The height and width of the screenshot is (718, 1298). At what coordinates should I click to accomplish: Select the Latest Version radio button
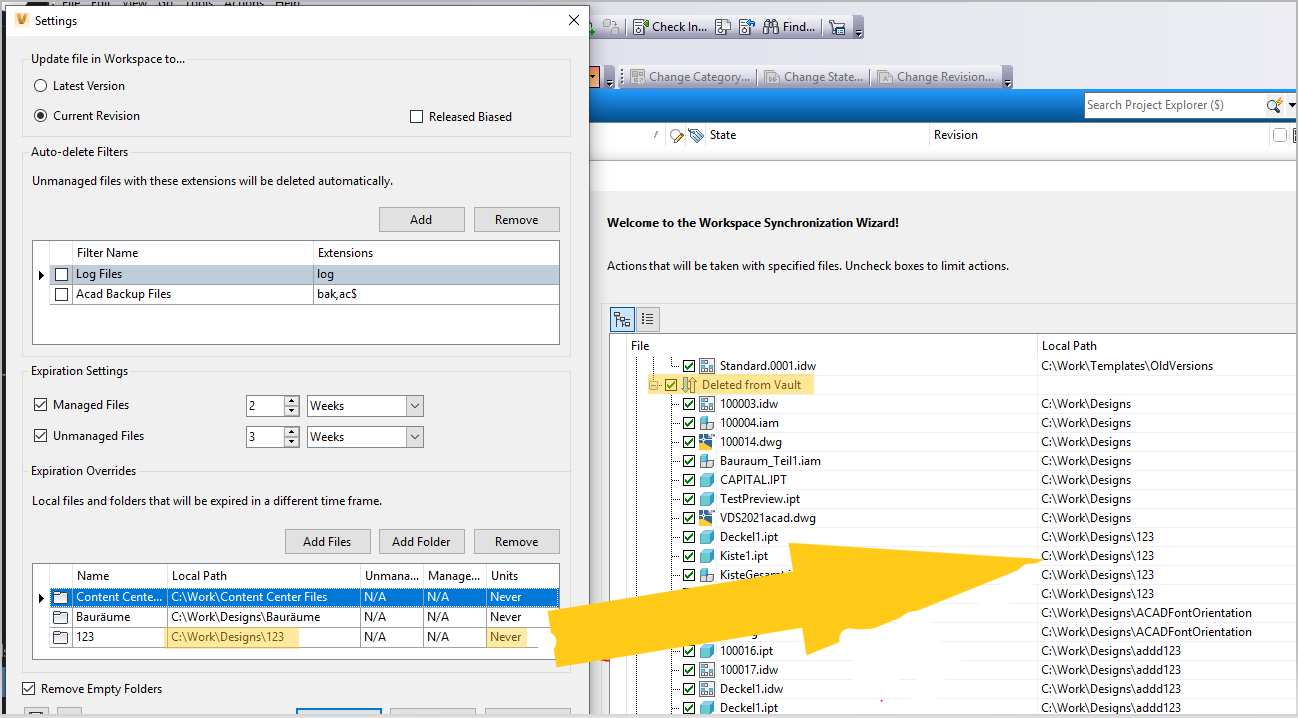pos(39,85)
